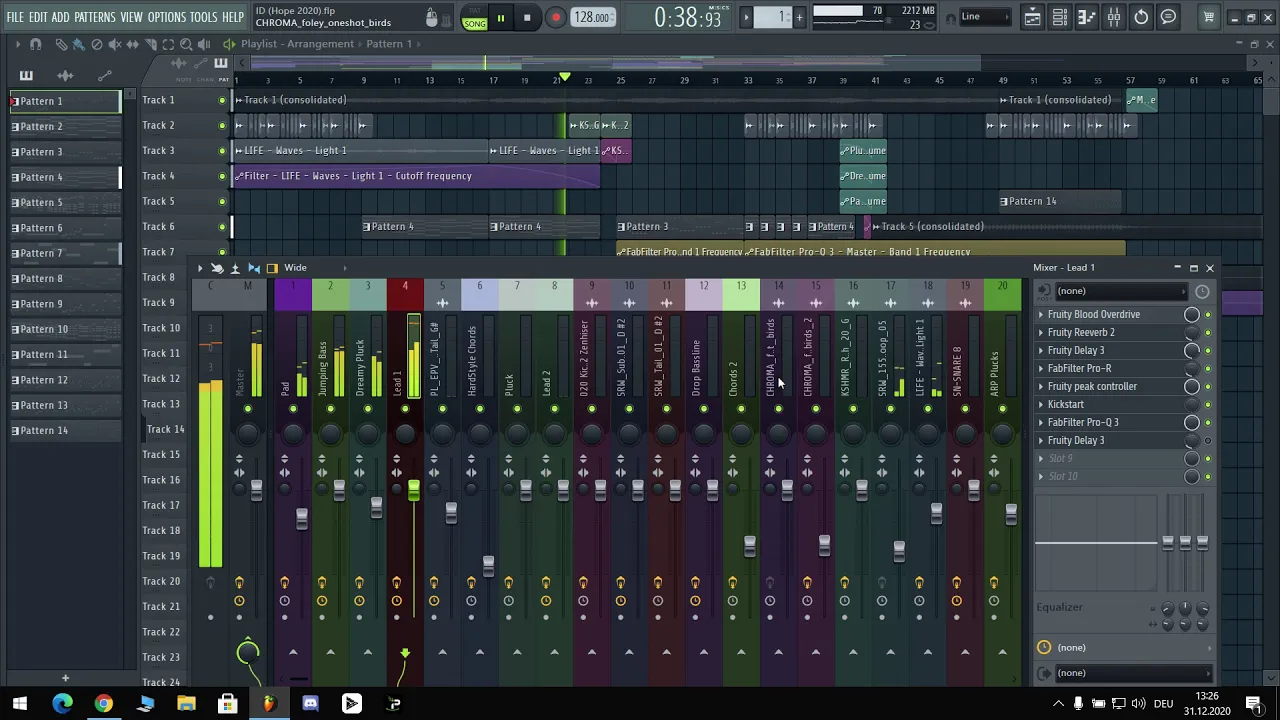Stop playback with the stop button
Viewport: 1280px width, 720px height.
pos(527,18)
